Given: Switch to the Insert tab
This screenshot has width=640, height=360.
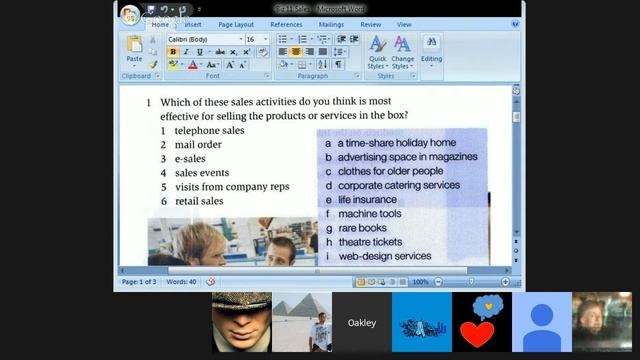Looking at the screenshot, I should coord(193,24).
